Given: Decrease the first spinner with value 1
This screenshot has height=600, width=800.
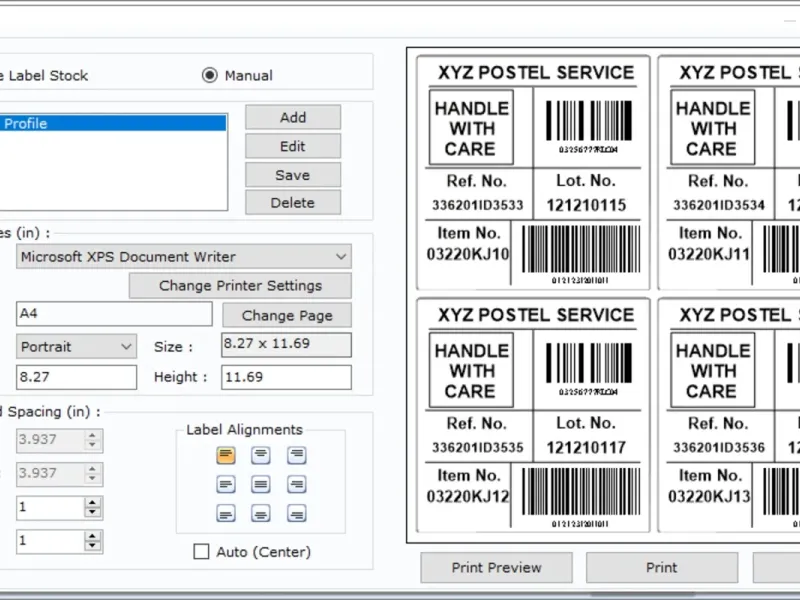Looking at the screenshot, I should (x=92, y=513).
